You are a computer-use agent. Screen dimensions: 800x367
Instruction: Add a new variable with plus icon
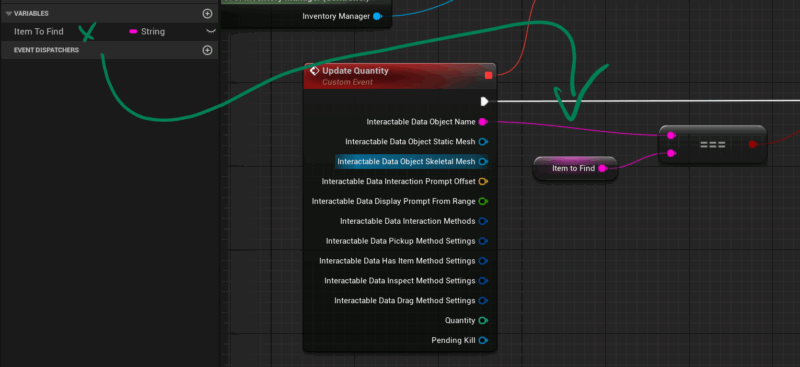point(207,14)
